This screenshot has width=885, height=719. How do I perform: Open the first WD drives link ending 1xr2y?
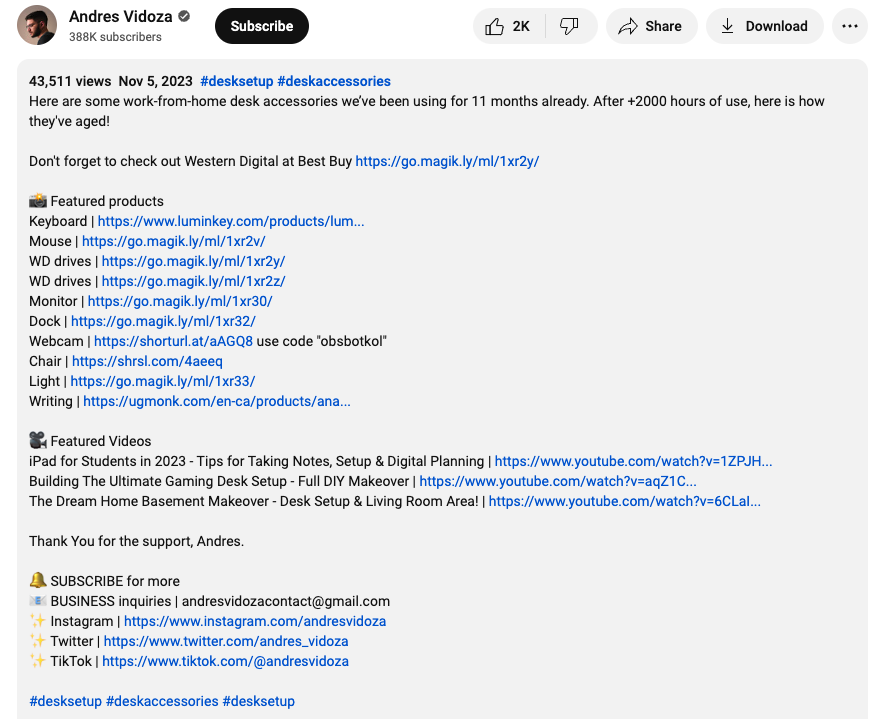tap(193, 261)
